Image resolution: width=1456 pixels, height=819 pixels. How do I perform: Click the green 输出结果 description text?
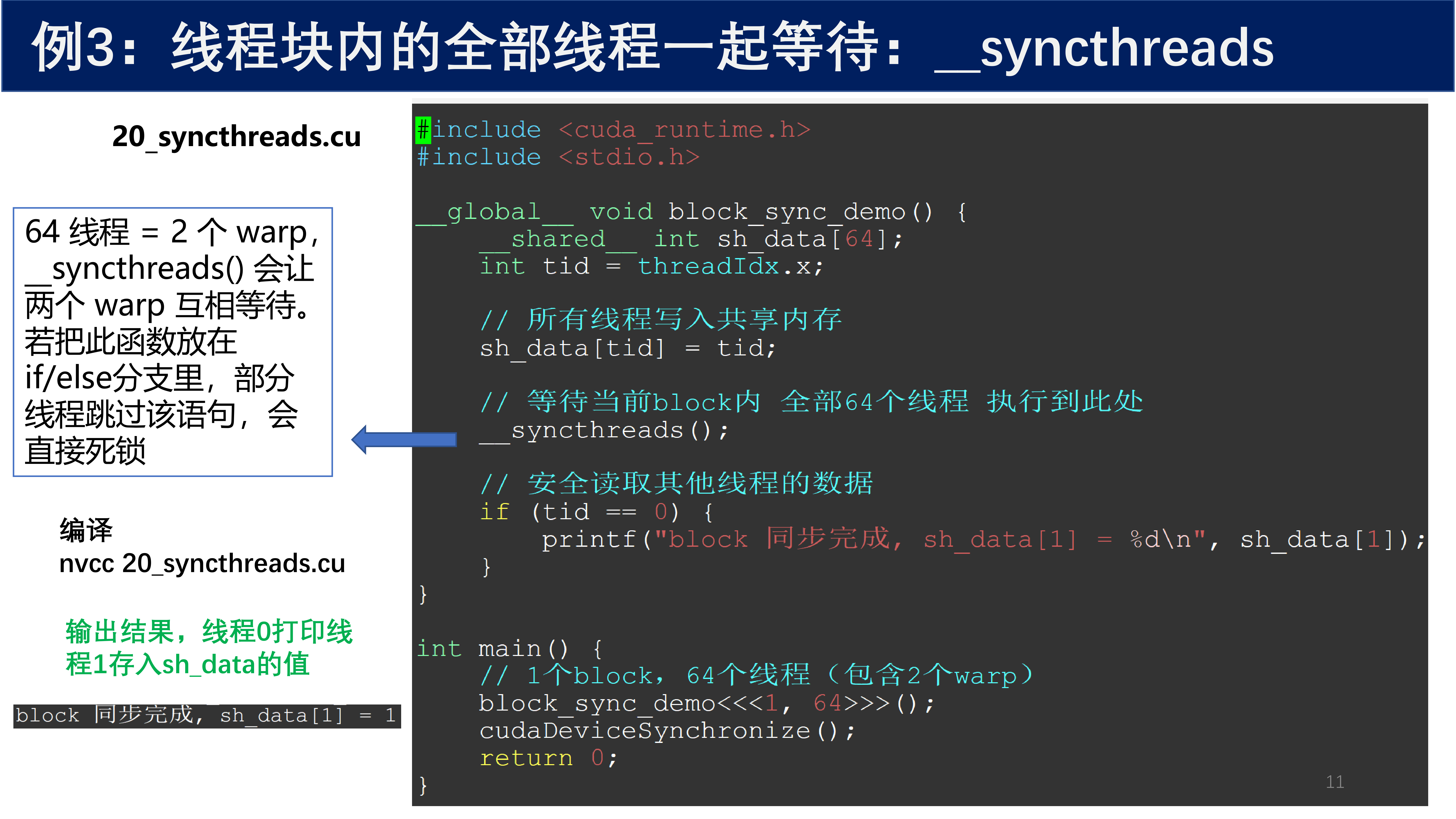point(209,647)
